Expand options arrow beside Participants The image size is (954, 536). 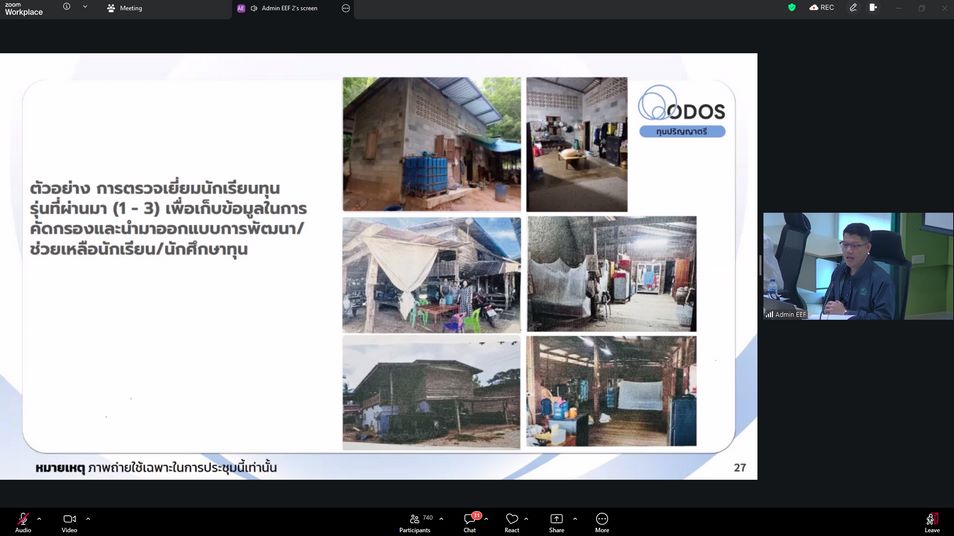point(442,518)
